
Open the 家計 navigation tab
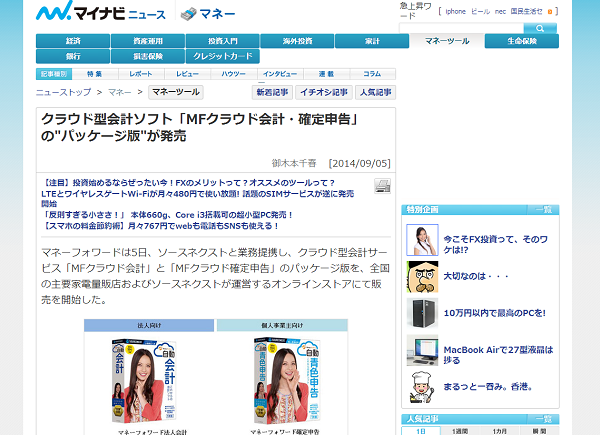click(372, 41)
